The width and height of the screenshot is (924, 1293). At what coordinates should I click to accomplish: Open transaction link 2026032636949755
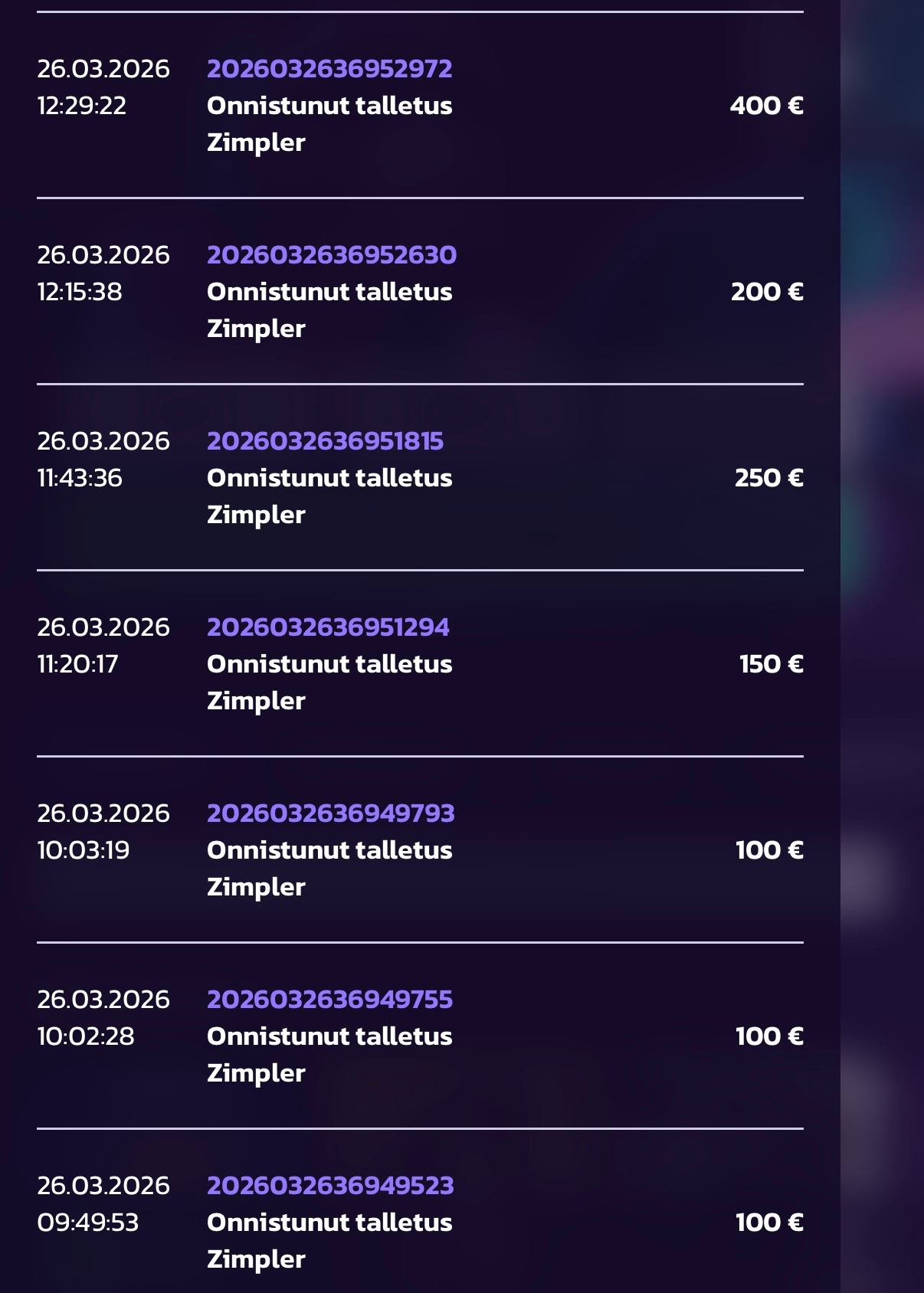329,1000
